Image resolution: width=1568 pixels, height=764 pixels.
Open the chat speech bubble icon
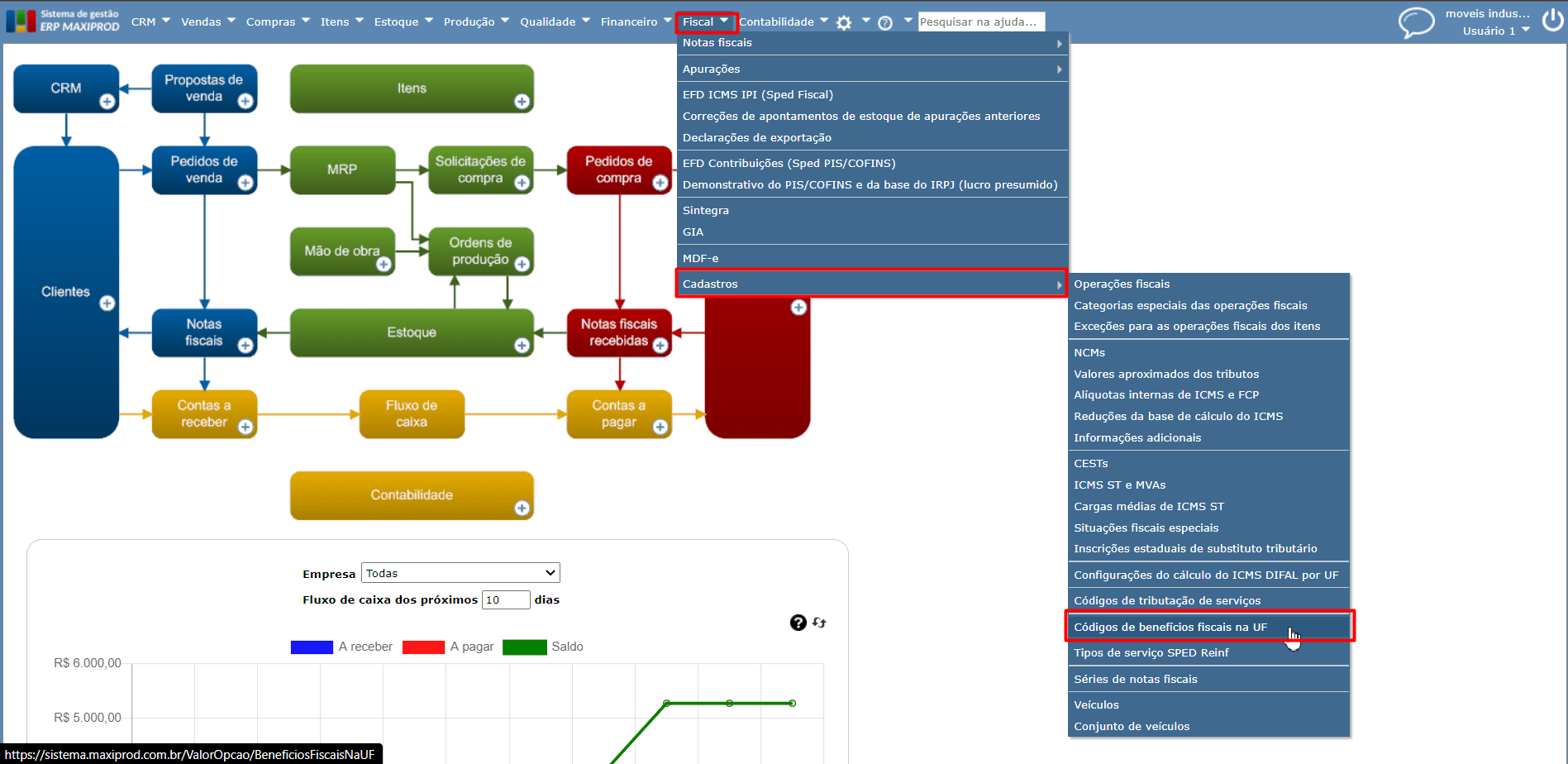[x=1416, y=22]
